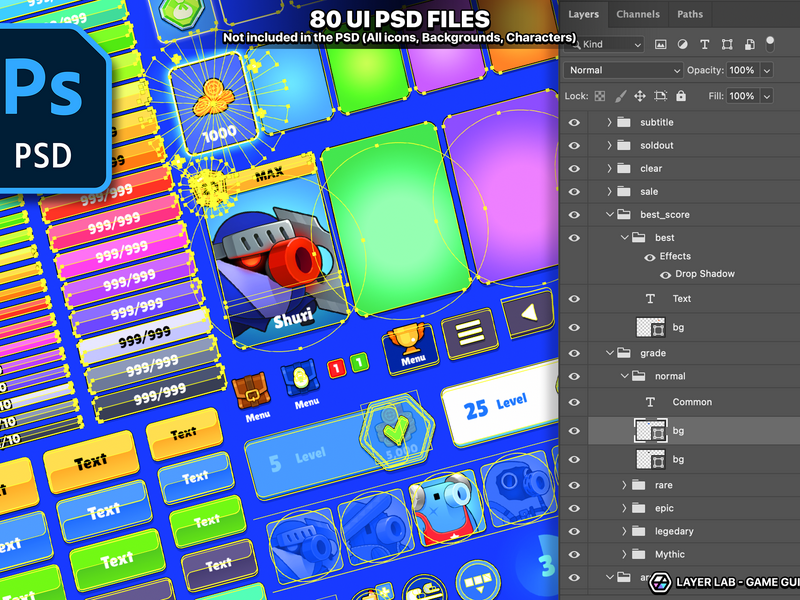Screen dimensions: 800x600
Task: Click the folder icon of soldout group
Action: click(x=623, y=145)
